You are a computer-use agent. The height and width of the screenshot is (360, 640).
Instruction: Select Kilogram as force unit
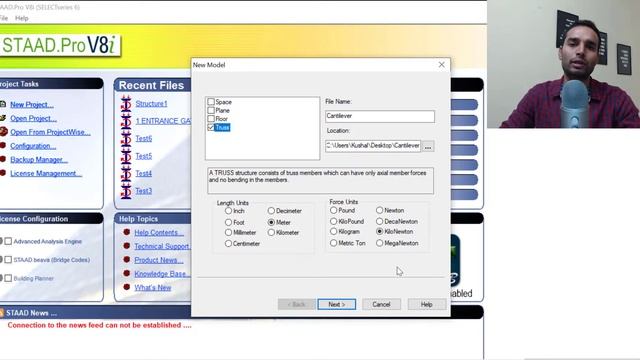333,231
